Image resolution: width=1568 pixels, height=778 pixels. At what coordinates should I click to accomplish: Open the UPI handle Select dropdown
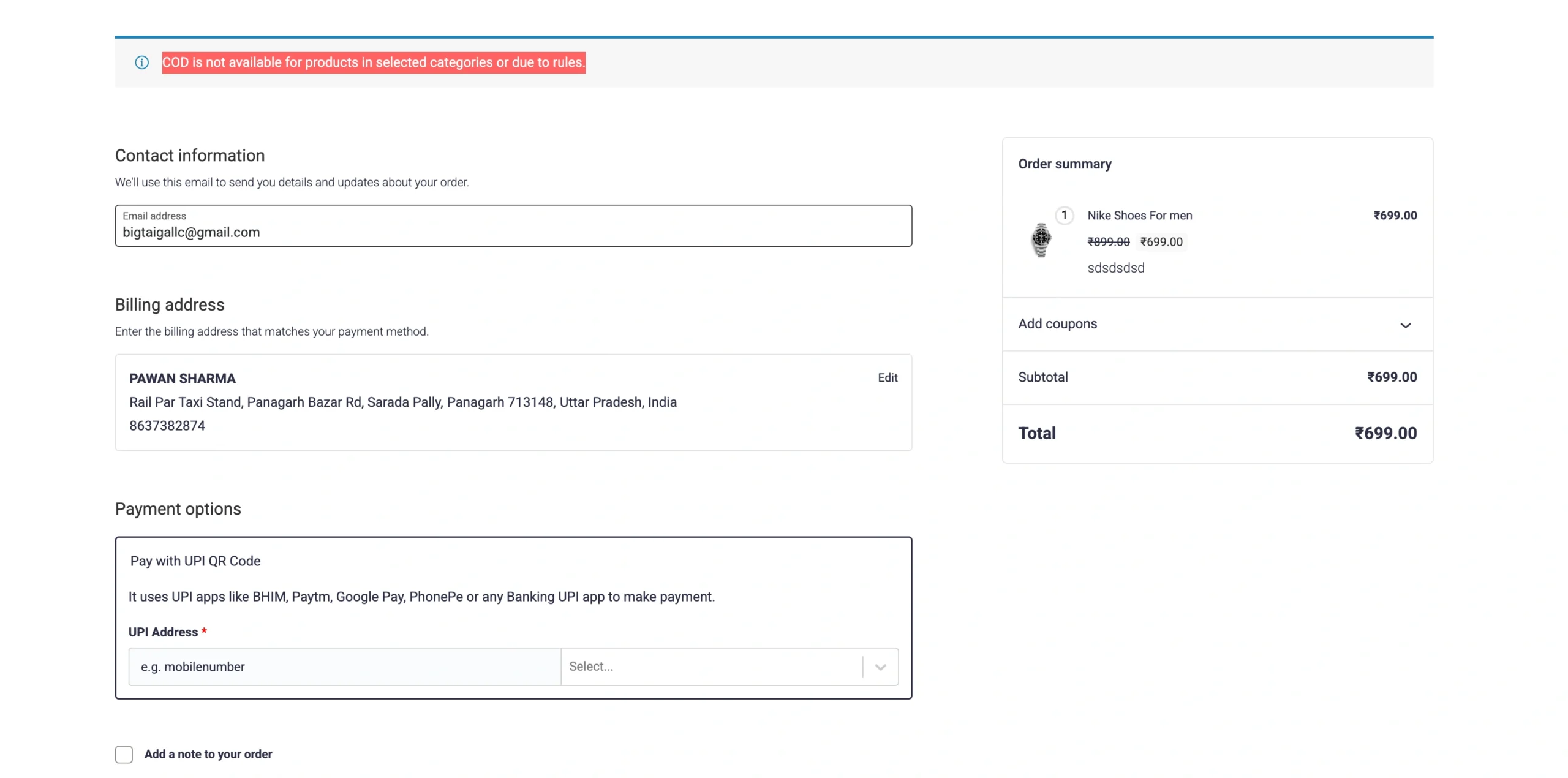coord(710,667)
